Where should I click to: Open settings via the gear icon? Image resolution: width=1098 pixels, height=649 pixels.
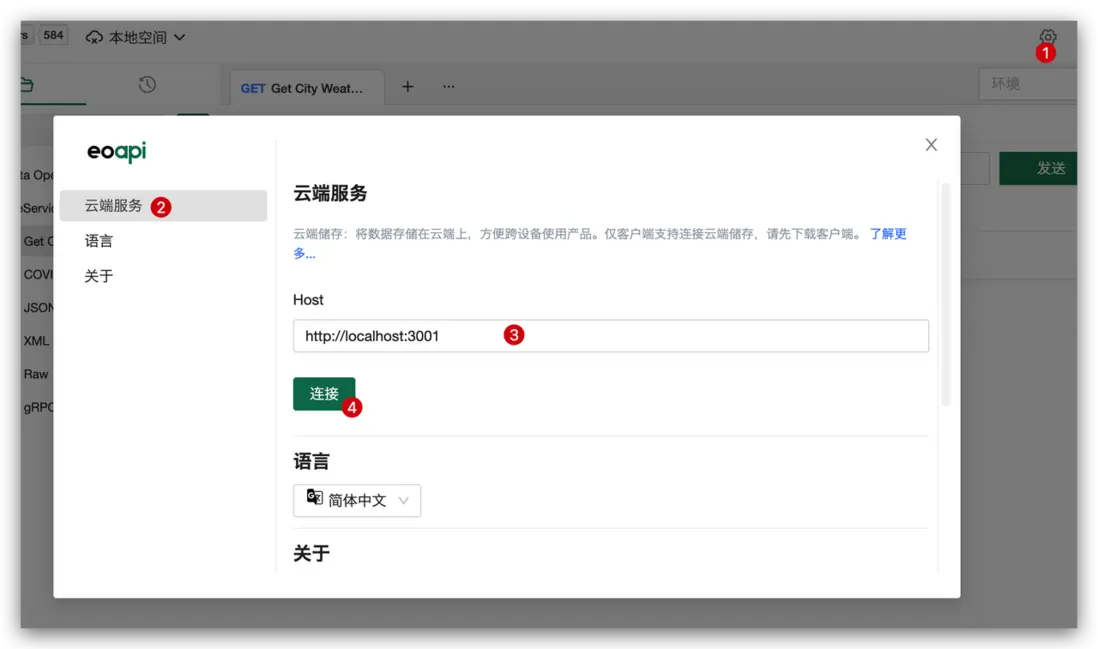pyautogui.click(x=1048, y=36)
